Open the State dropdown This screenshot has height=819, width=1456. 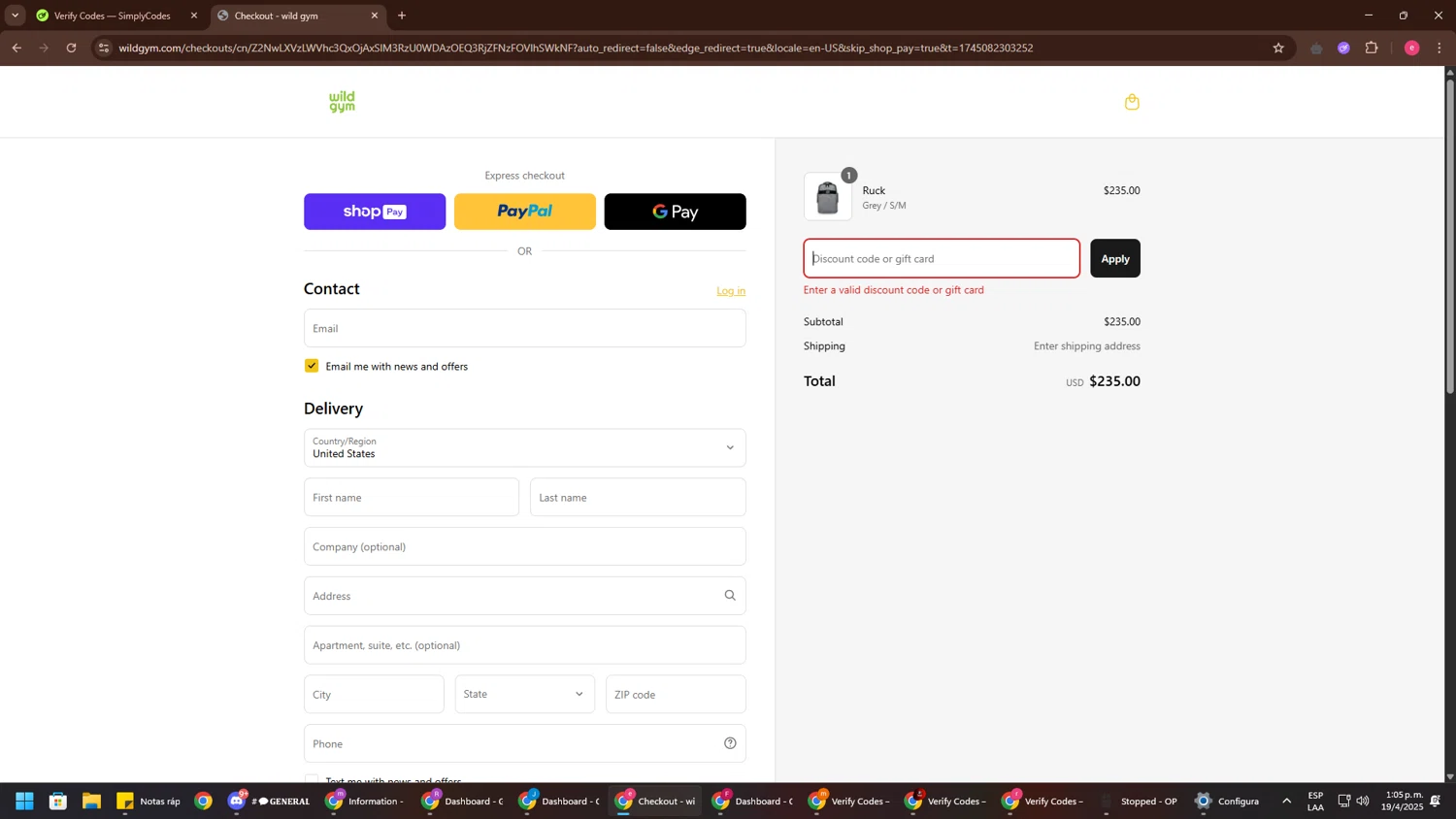tap(525, 694)
